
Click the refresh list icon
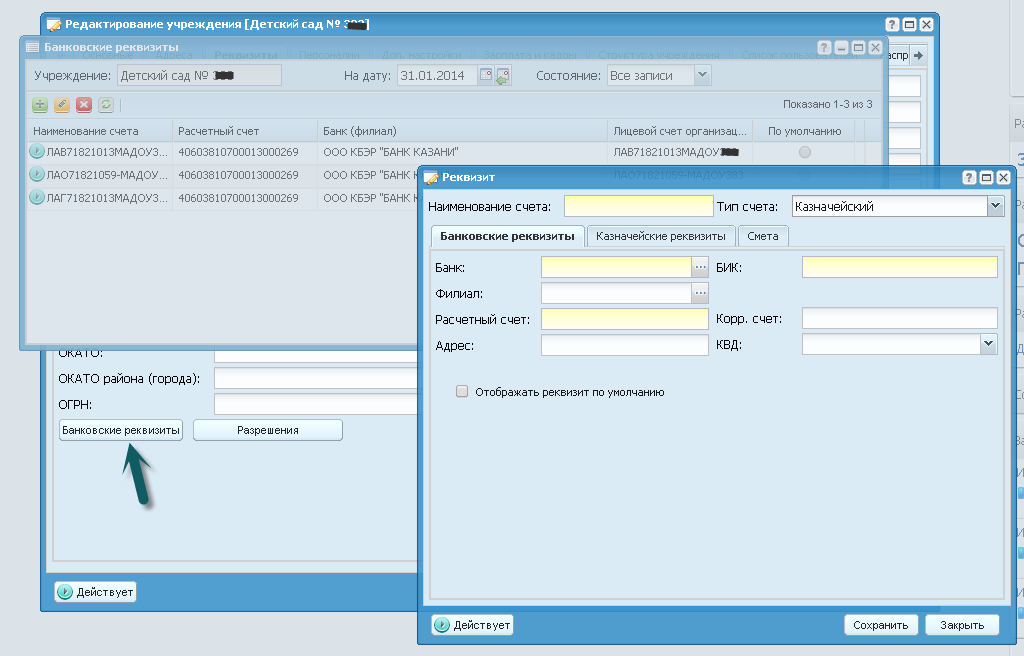(106, 104)
